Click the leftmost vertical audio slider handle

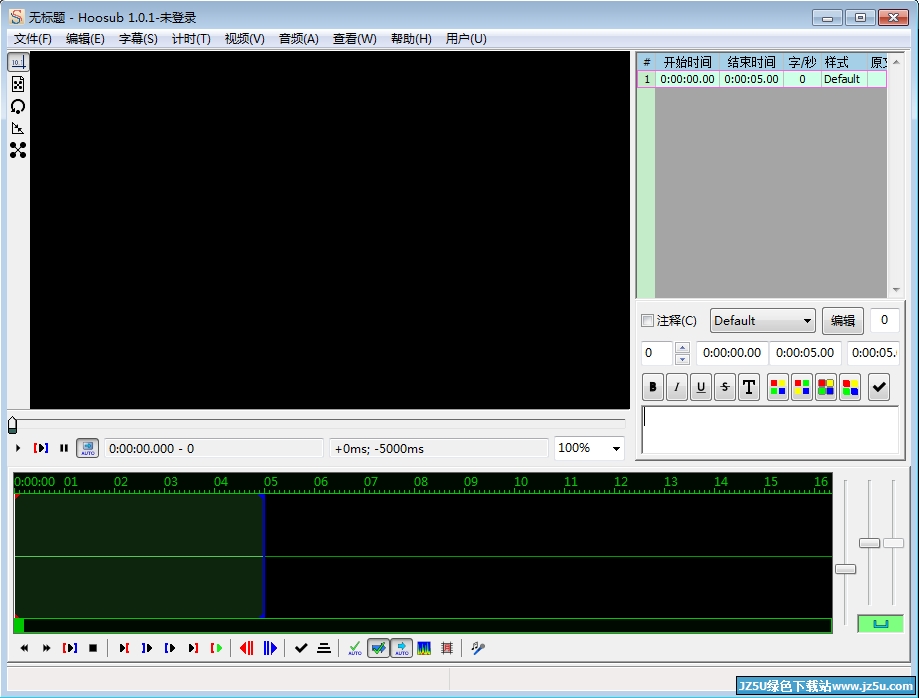click(x=845, y=569)
